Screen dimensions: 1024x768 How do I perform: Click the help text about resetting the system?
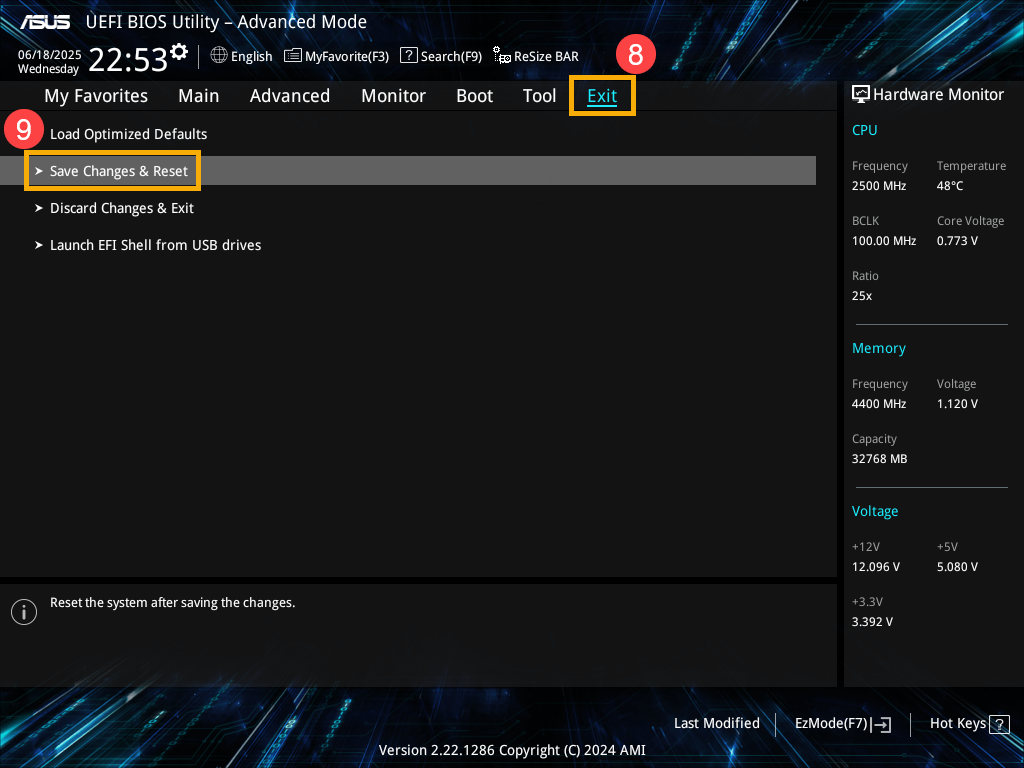[x=172, y=603]
